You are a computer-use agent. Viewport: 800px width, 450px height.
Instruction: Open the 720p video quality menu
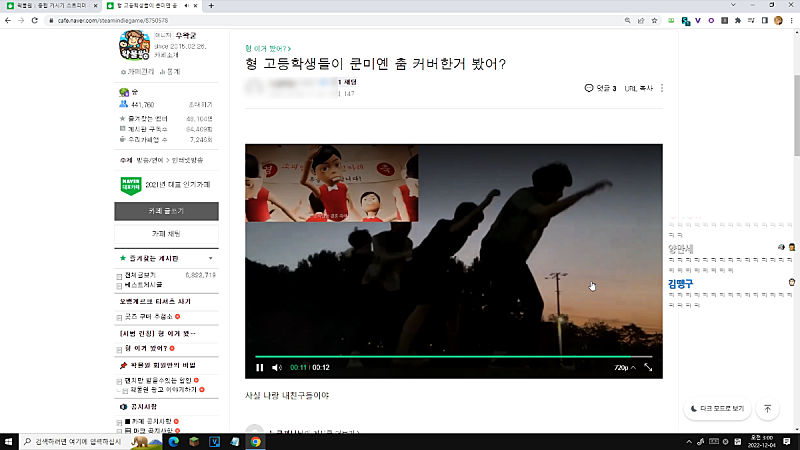coord(625,367)
